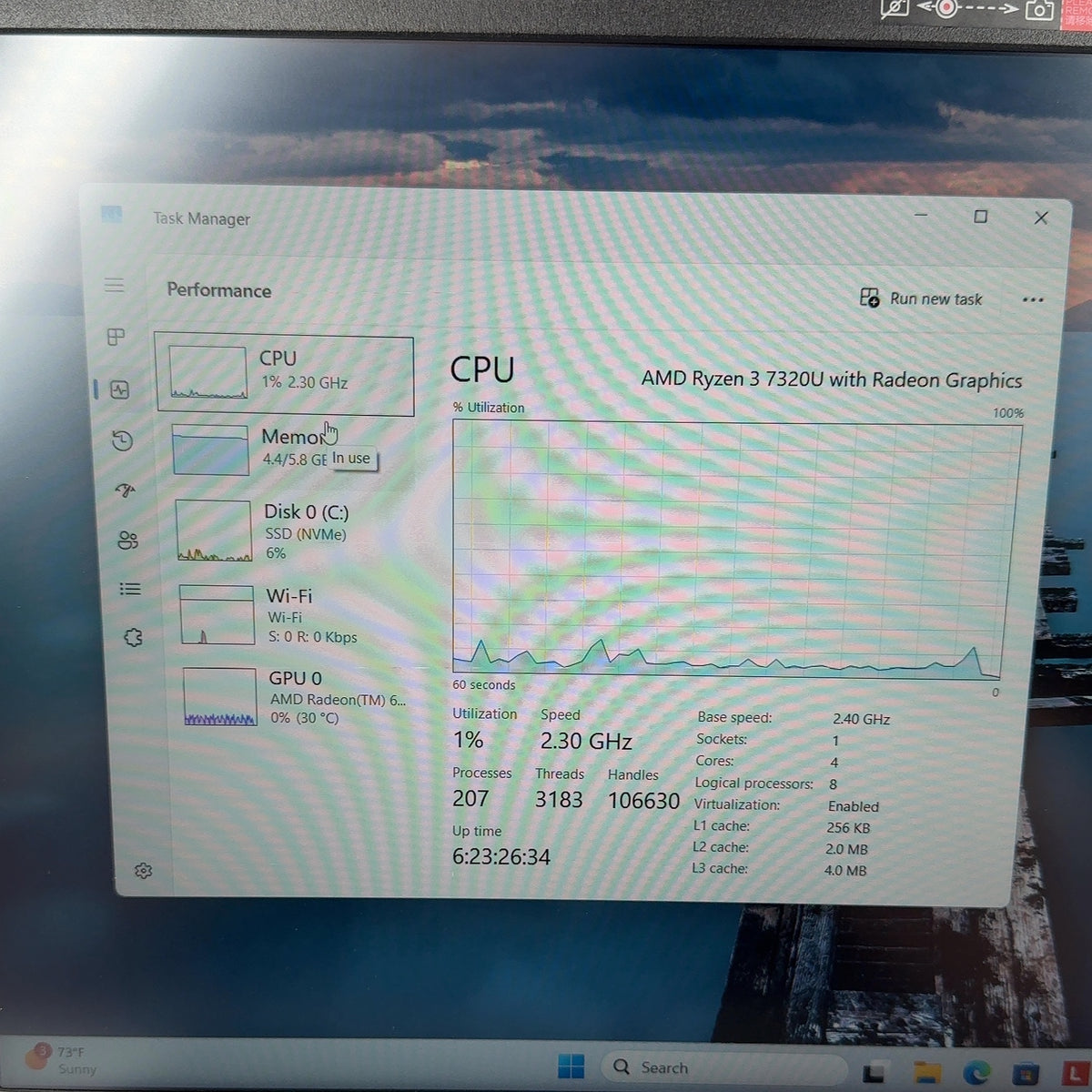Click the SSD (NVMe) disk type text

(x=306, y=534)
